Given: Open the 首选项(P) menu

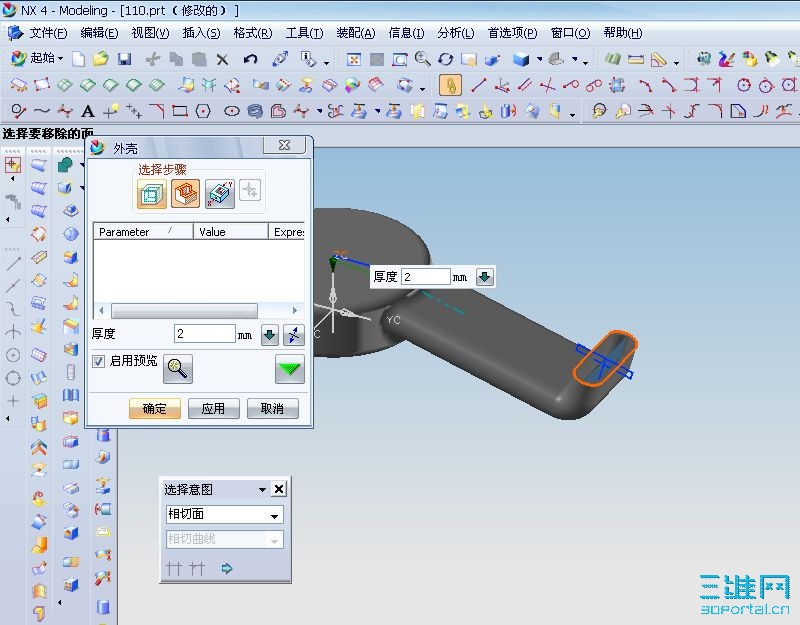Looking at the screenshot, I should (512, 33).
